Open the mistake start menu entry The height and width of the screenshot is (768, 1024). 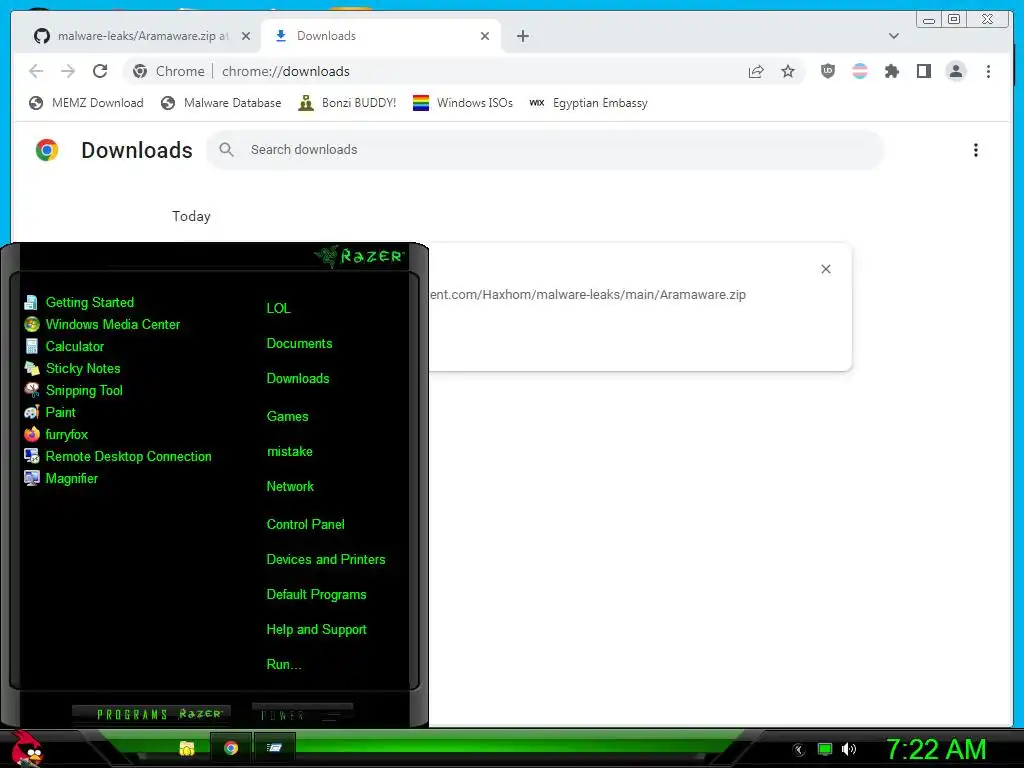[x=289, y=452]
